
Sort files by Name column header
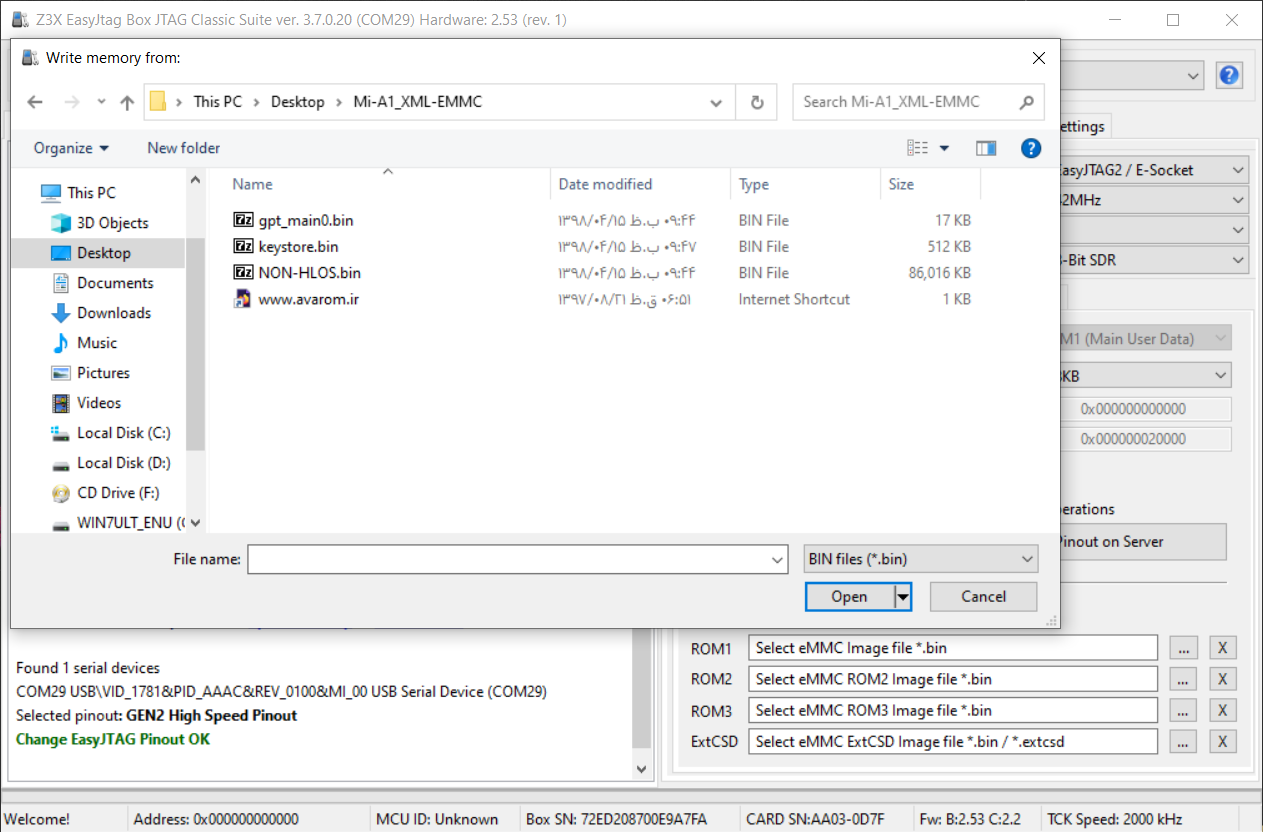point(252,184)
